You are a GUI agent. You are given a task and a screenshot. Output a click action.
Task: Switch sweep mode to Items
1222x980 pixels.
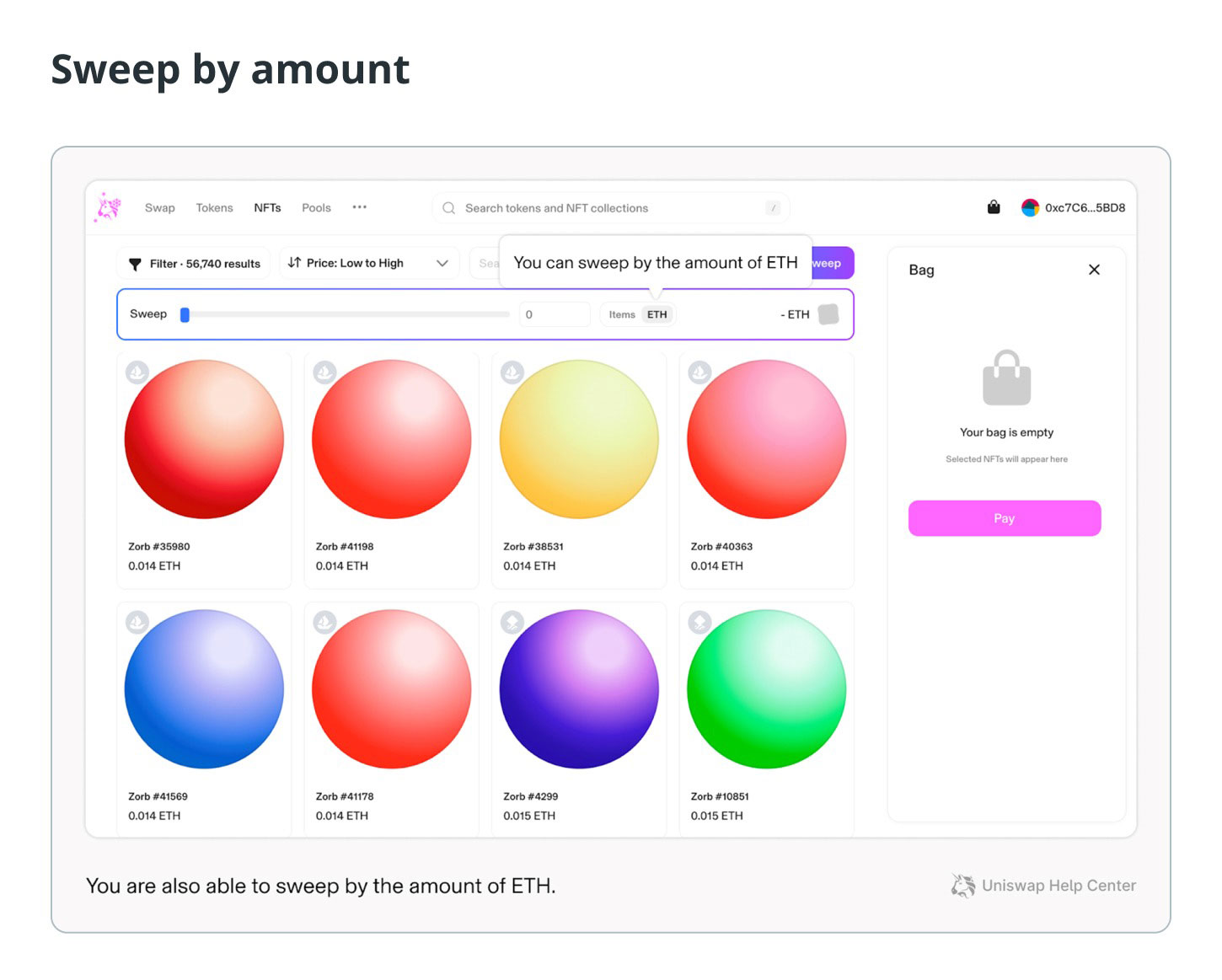[x=622, y=314]
